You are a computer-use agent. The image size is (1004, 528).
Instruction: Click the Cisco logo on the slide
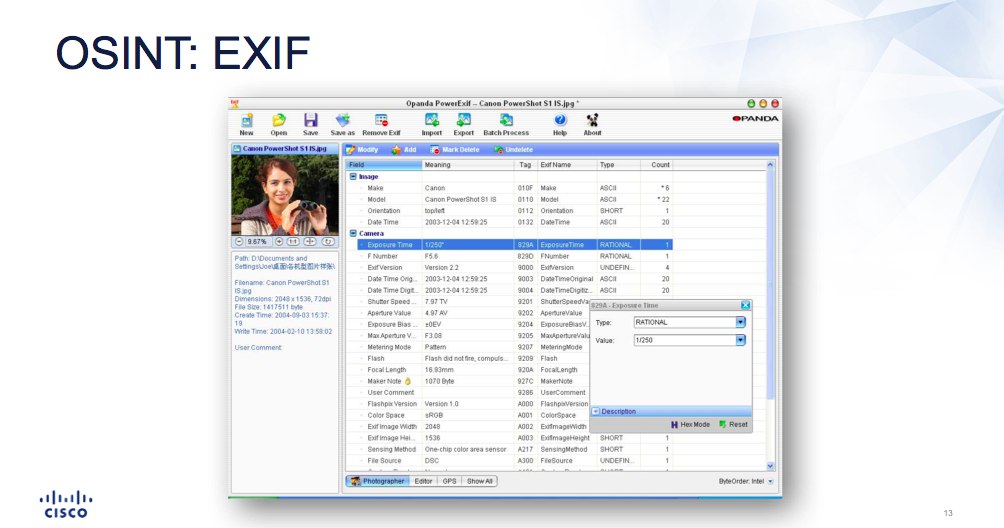click(x=66, y=504)
